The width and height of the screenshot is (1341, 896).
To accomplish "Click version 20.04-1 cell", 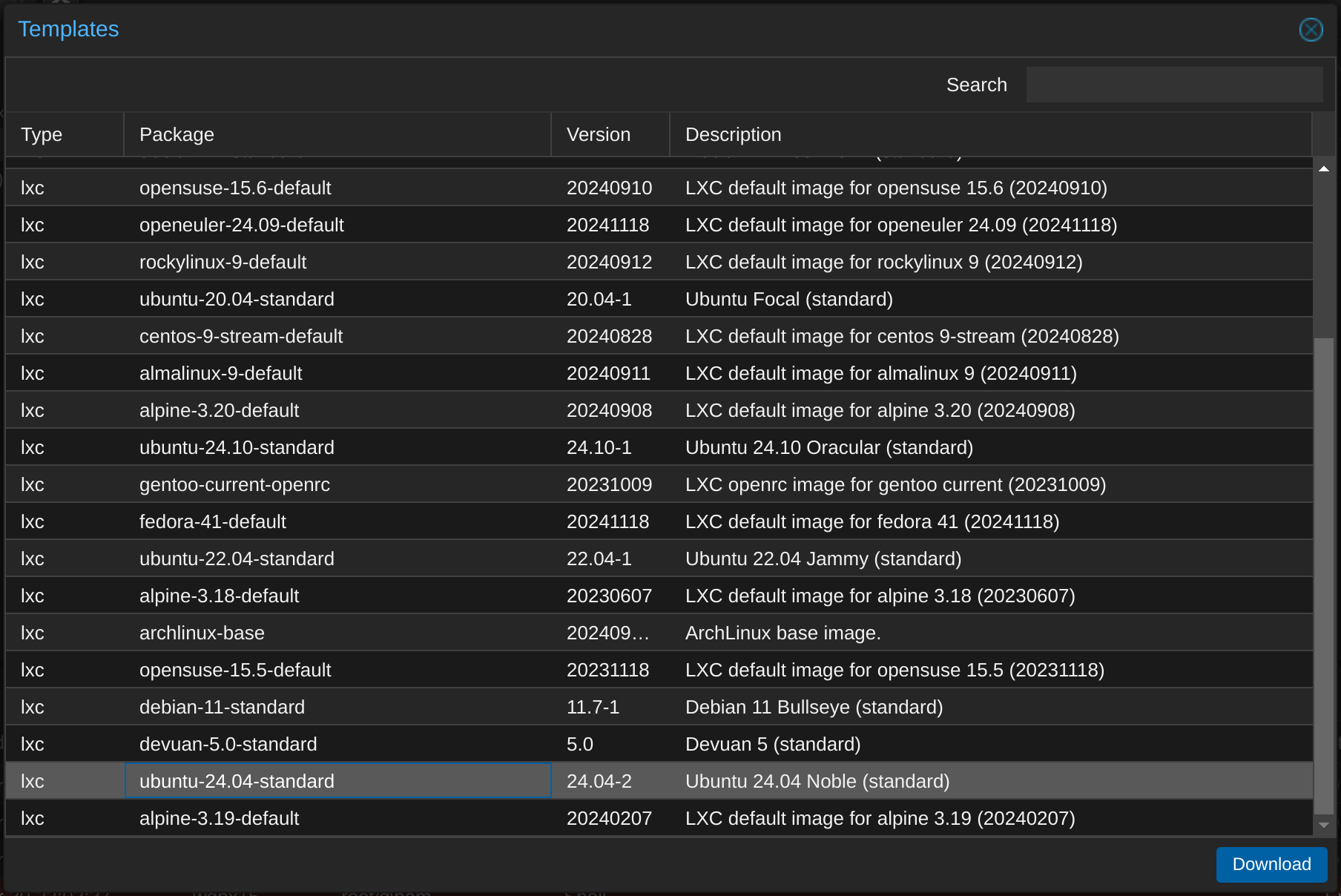I will [610, 299].
